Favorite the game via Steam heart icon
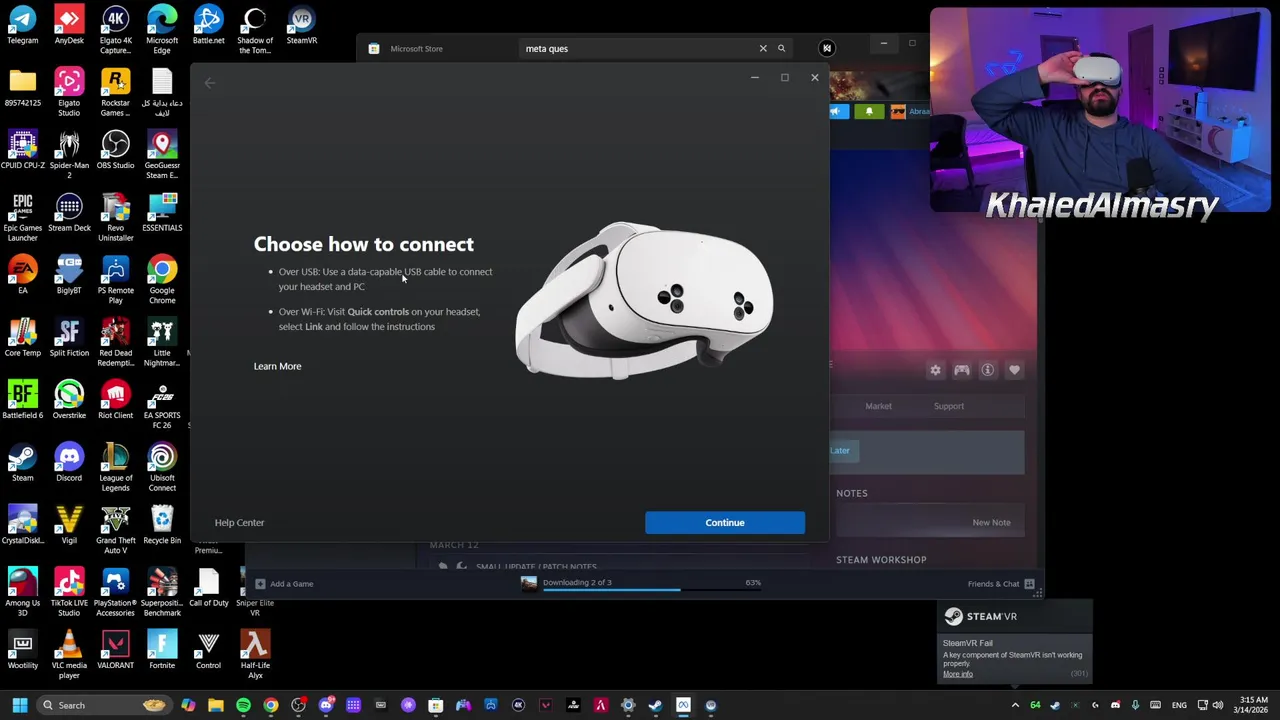This screenshot has height=720, width=1280. tap(1014, 370)
